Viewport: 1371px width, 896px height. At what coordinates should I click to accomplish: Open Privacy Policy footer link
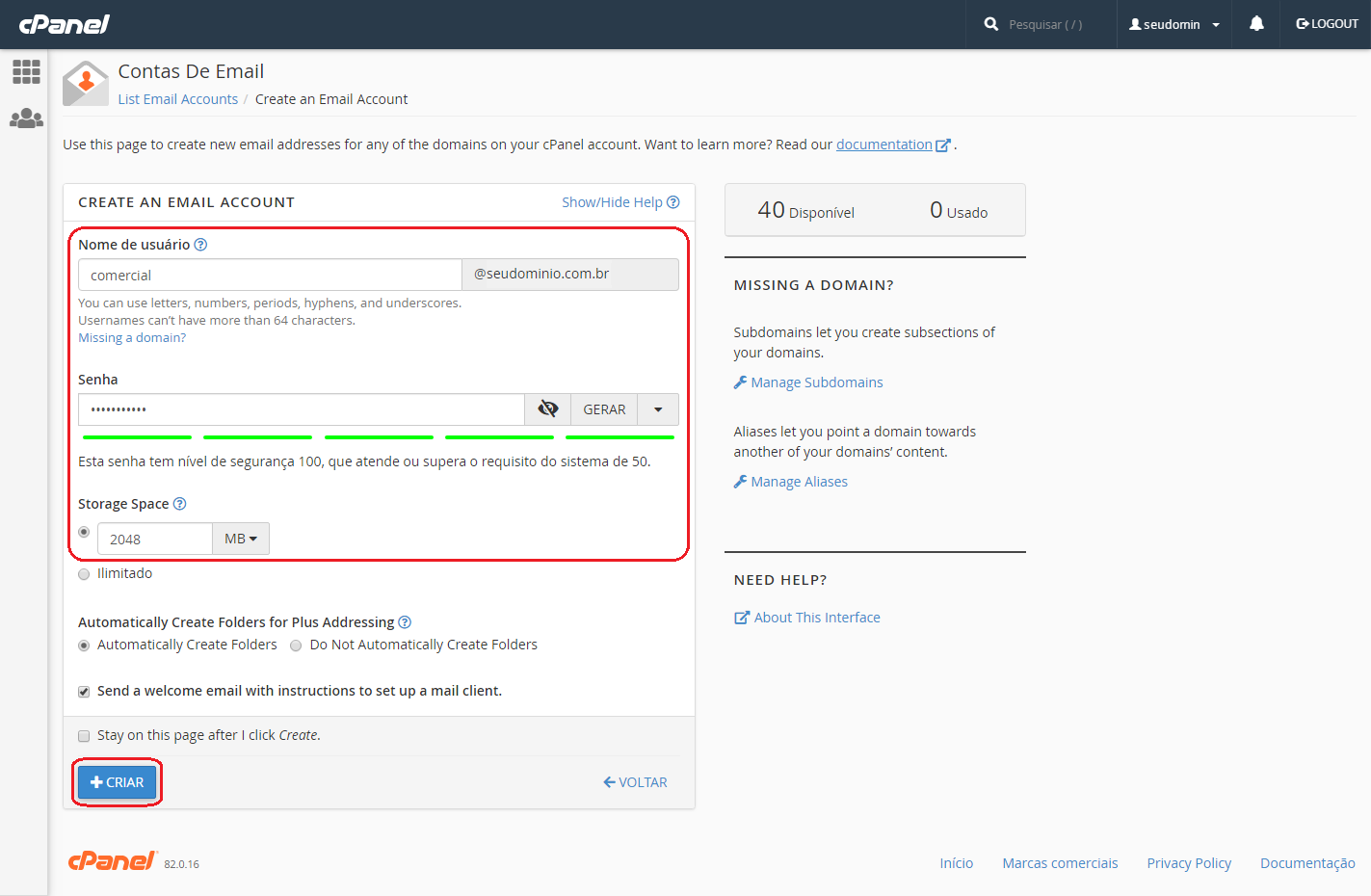coord(1189,863)
